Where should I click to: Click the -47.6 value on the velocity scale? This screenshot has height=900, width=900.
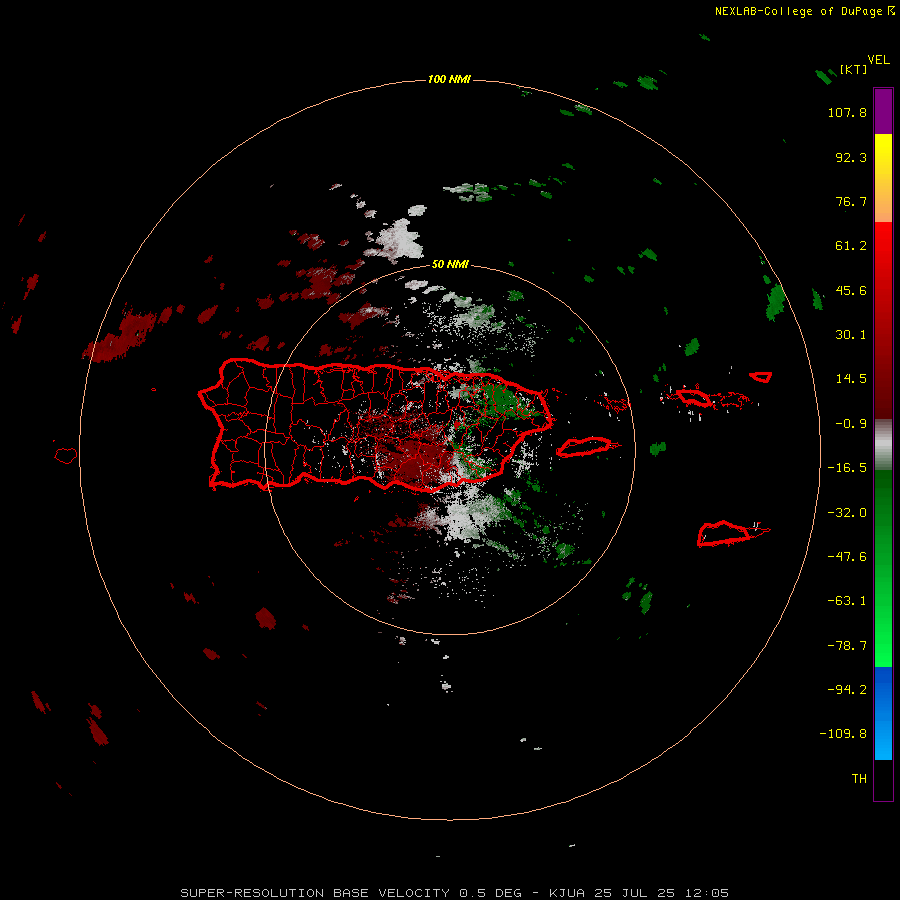pyautogui.click(x=847, y=557)
